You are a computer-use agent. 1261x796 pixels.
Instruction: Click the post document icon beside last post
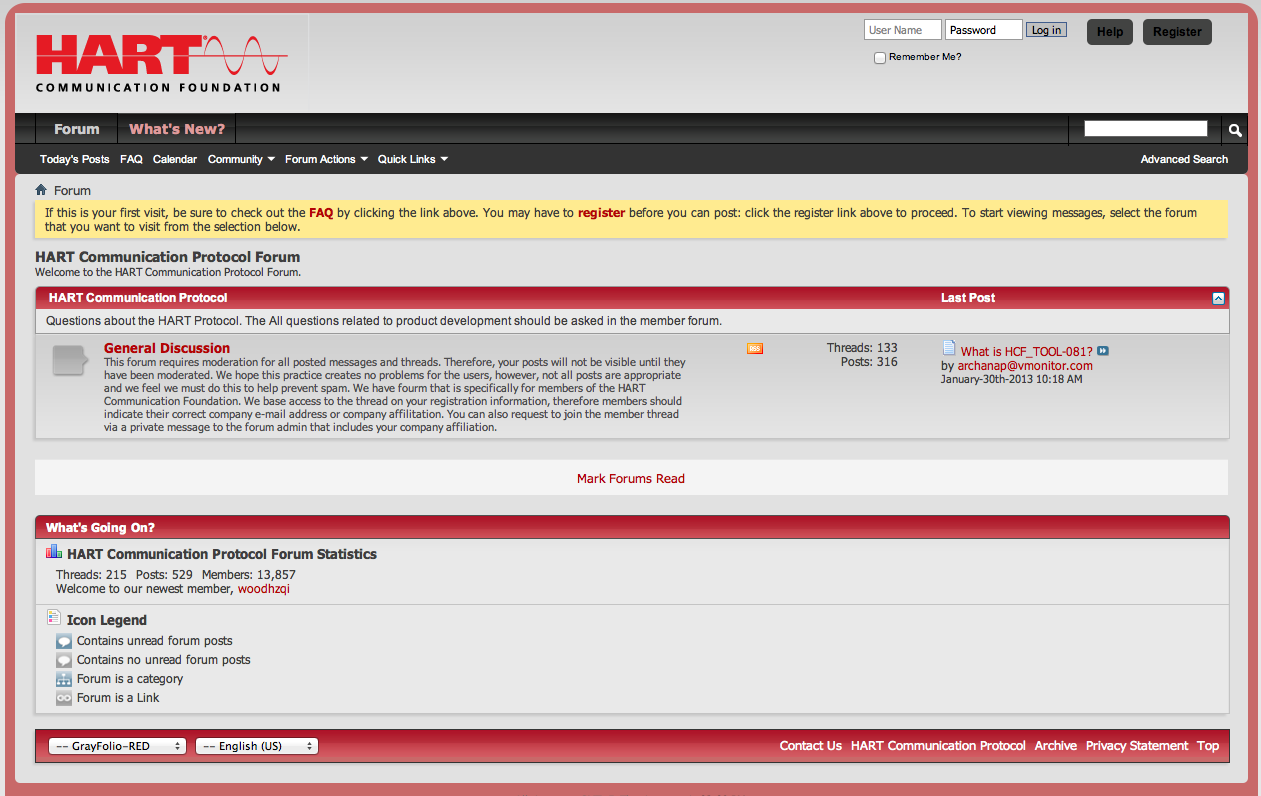point(949,348)
